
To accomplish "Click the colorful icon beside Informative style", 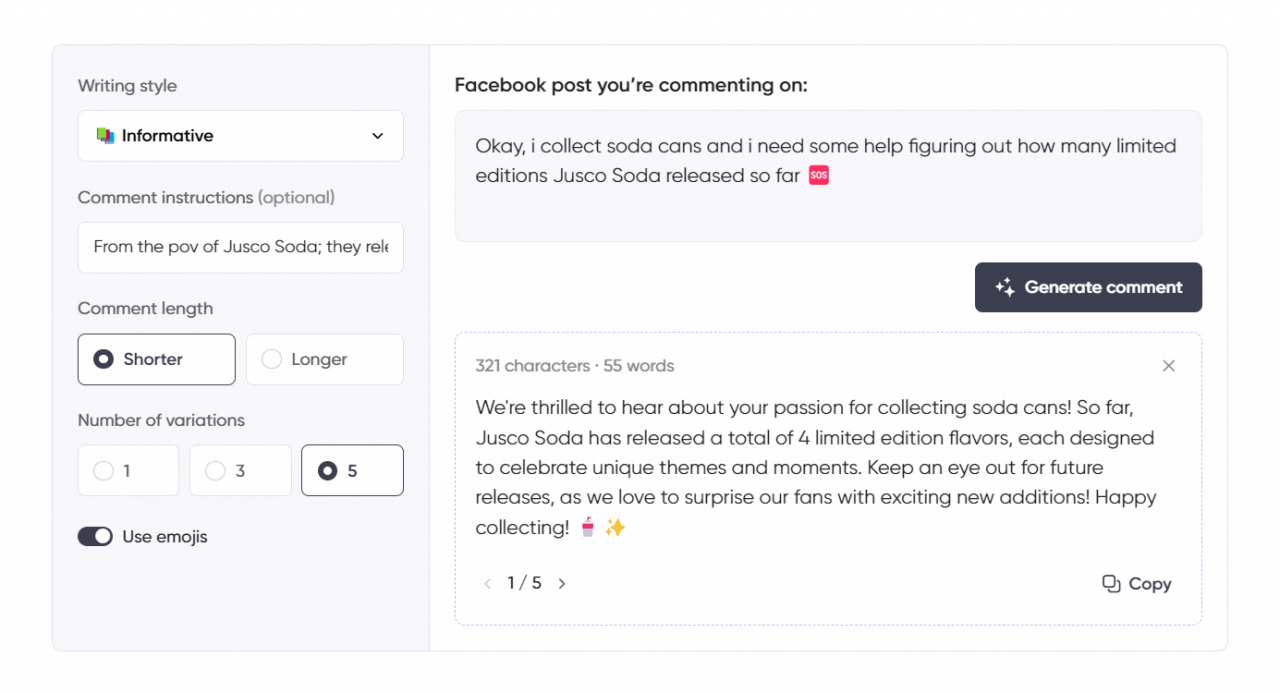I will (105, 135).
